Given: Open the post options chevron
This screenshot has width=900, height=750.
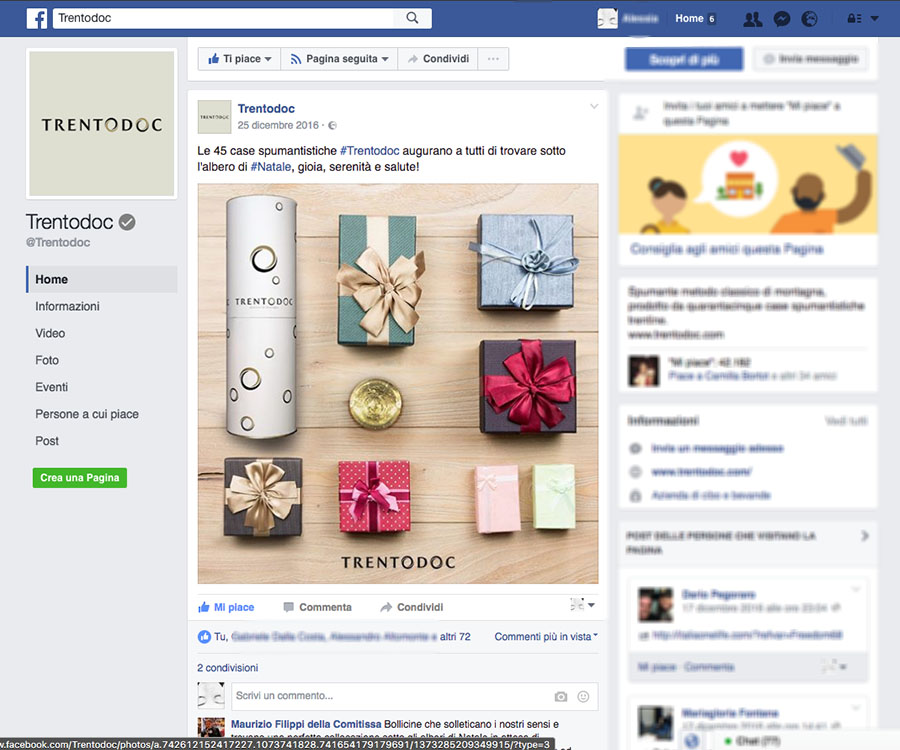Looking at the screenshot, I should (x=594, y=106).
